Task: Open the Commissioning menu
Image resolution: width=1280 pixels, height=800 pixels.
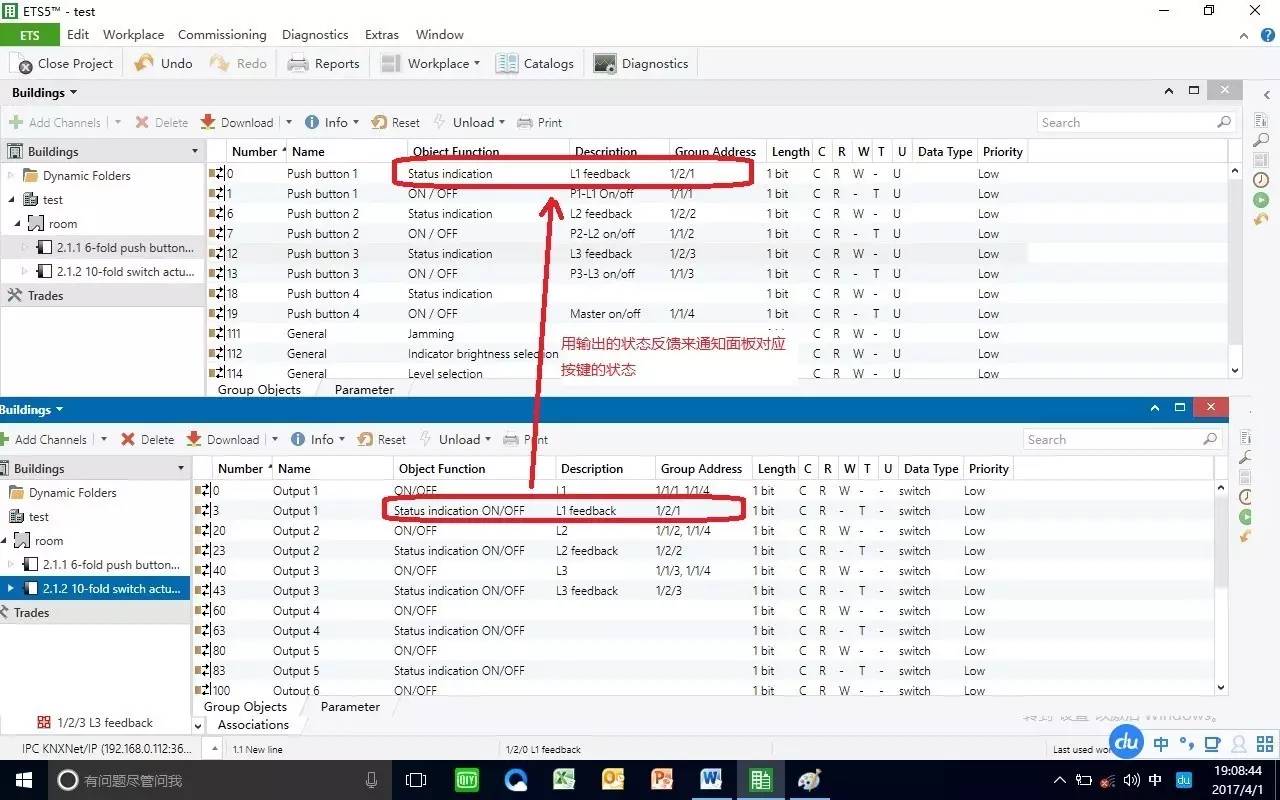Action: tap(222, 34)
